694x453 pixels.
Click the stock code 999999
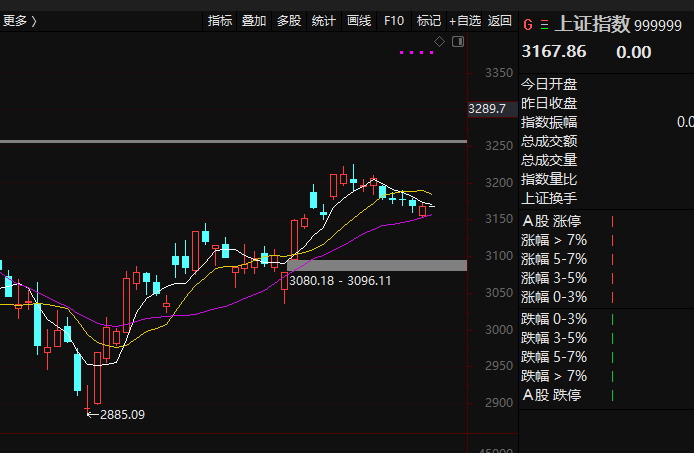[x=658, y=26]
